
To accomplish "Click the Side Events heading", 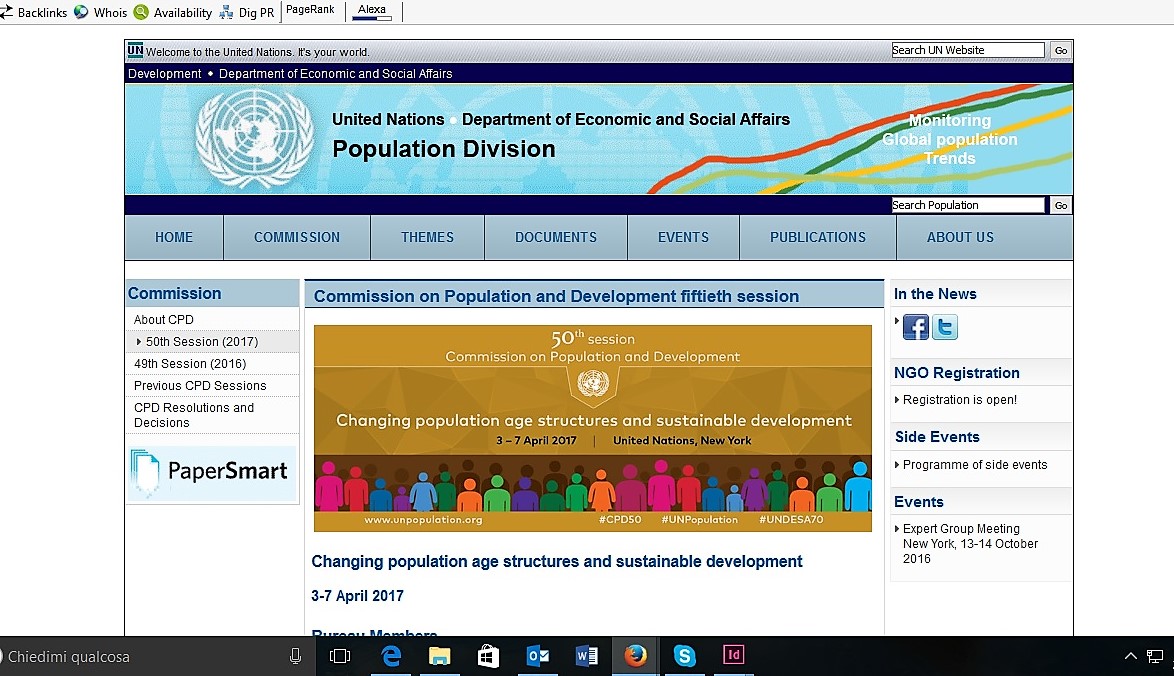I will coord(937,437).
